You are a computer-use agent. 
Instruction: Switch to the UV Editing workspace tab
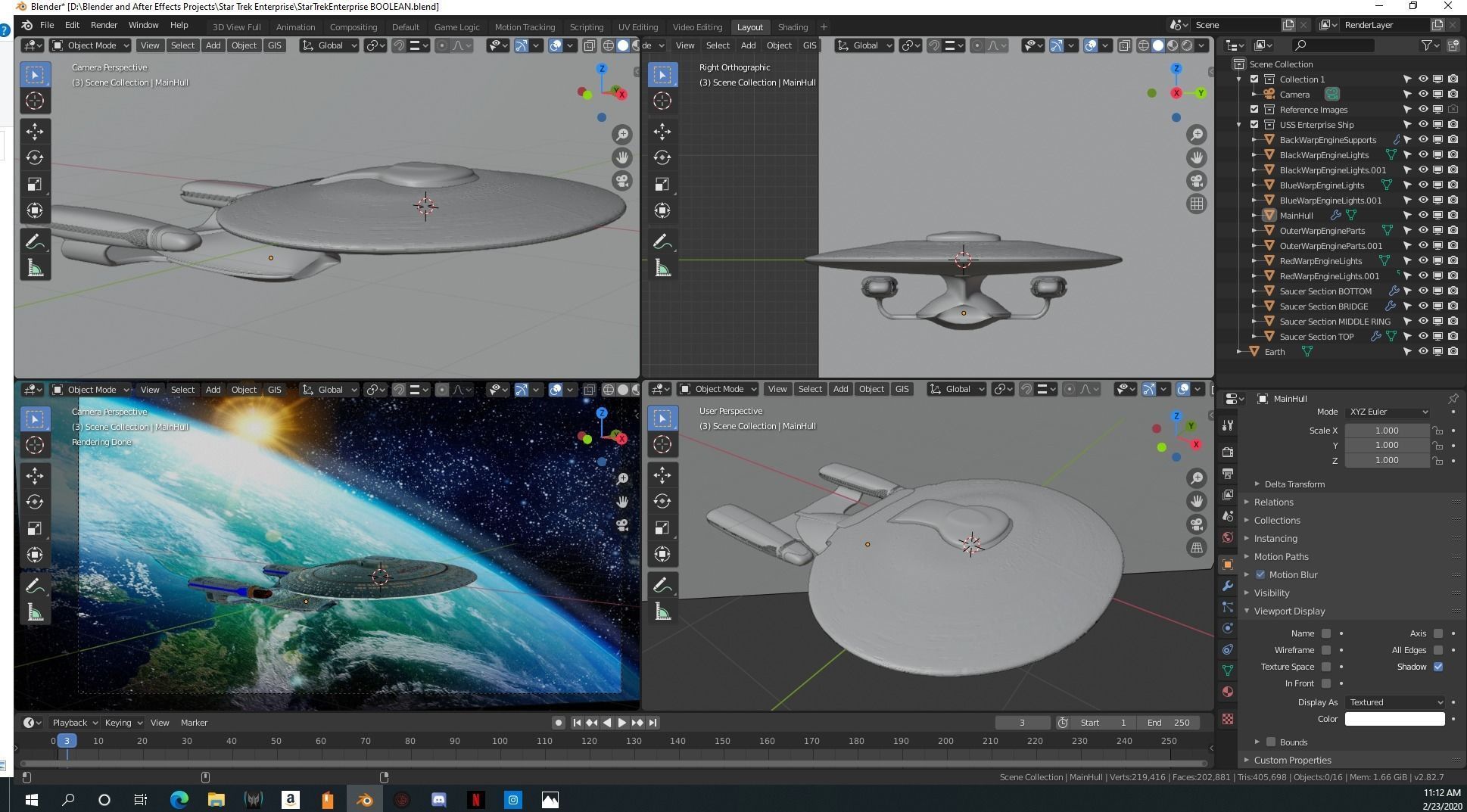(x=638, y=27)
